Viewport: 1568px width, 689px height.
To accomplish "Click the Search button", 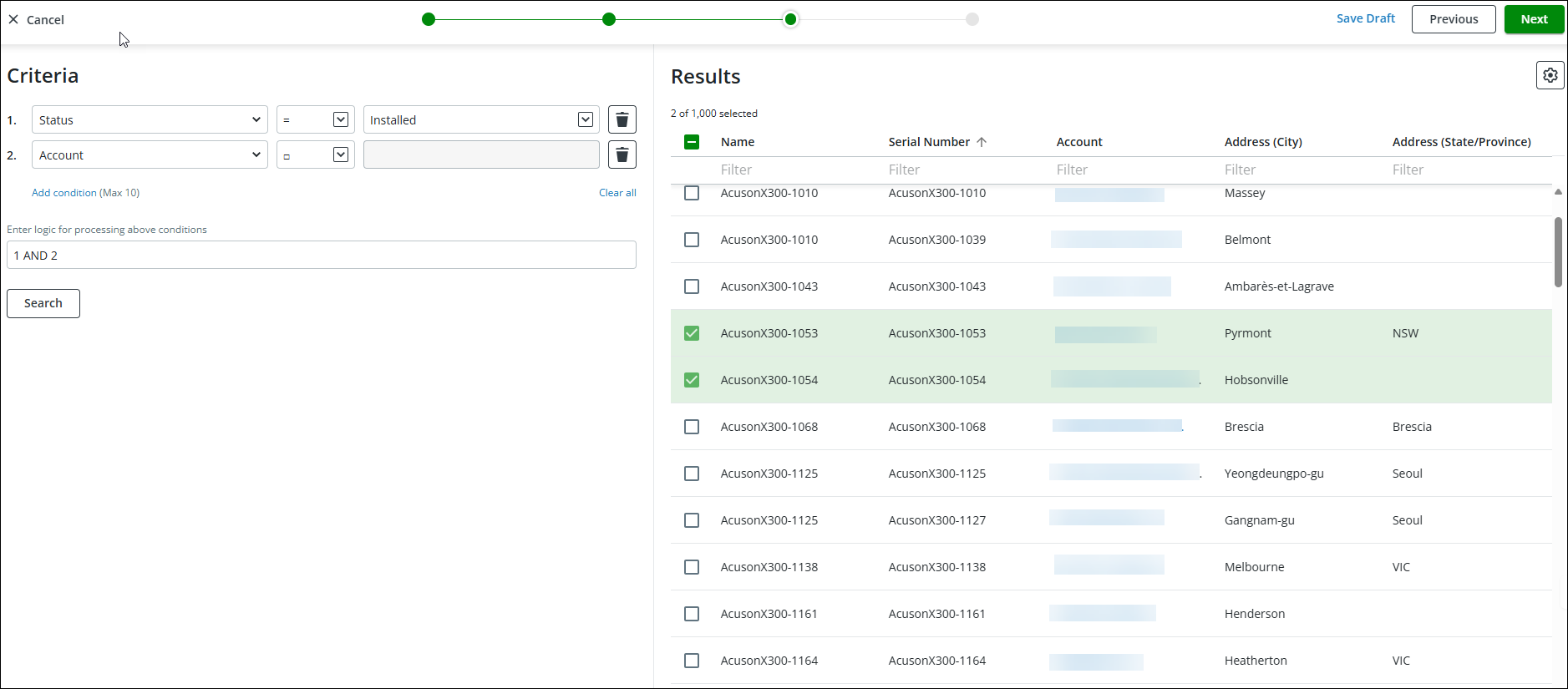I will click(43, 303).
